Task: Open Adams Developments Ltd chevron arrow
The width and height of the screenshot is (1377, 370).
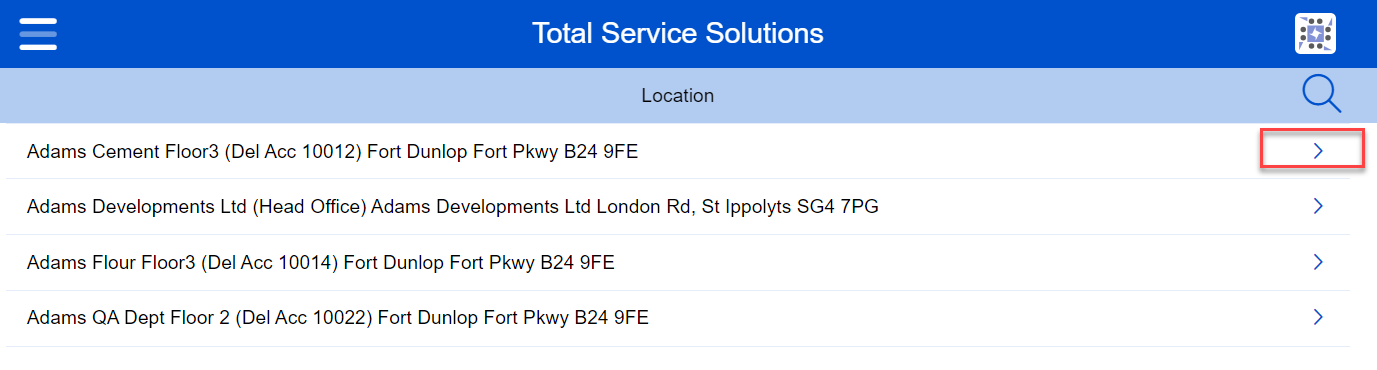Action: pos(1318,206)
